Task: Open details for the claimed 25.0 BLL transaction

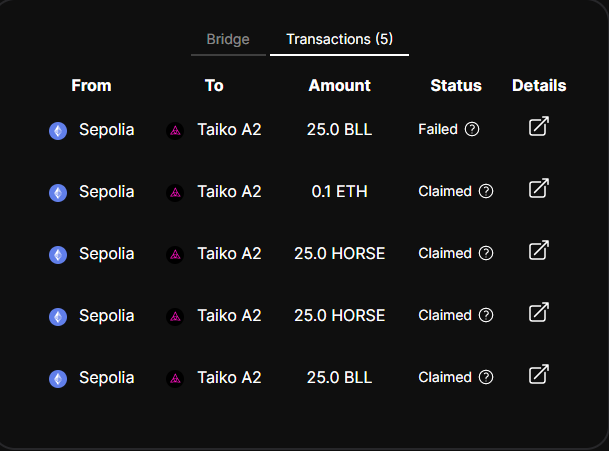Action: coord(538,375)
